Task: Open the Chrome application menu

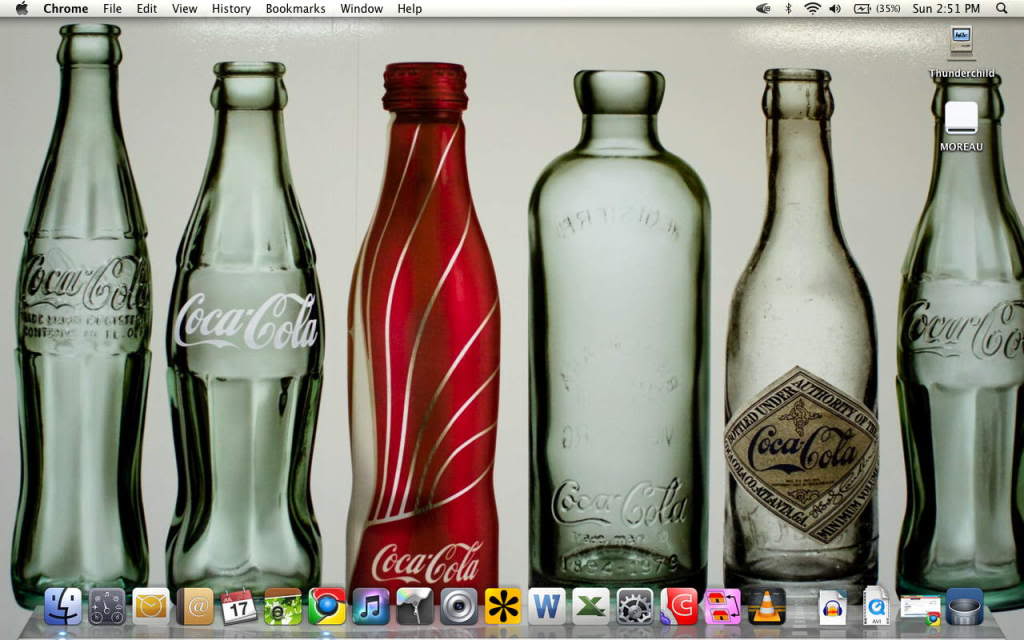Action: tap(65, 8)
